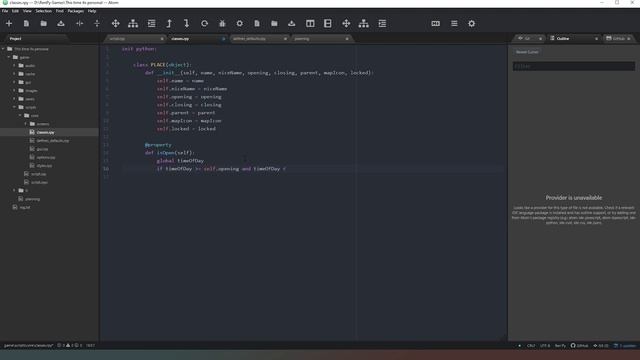This screenshot has width=640, height=360.
Task: Click the 1 update status bar item
Action: pos(625,346)
